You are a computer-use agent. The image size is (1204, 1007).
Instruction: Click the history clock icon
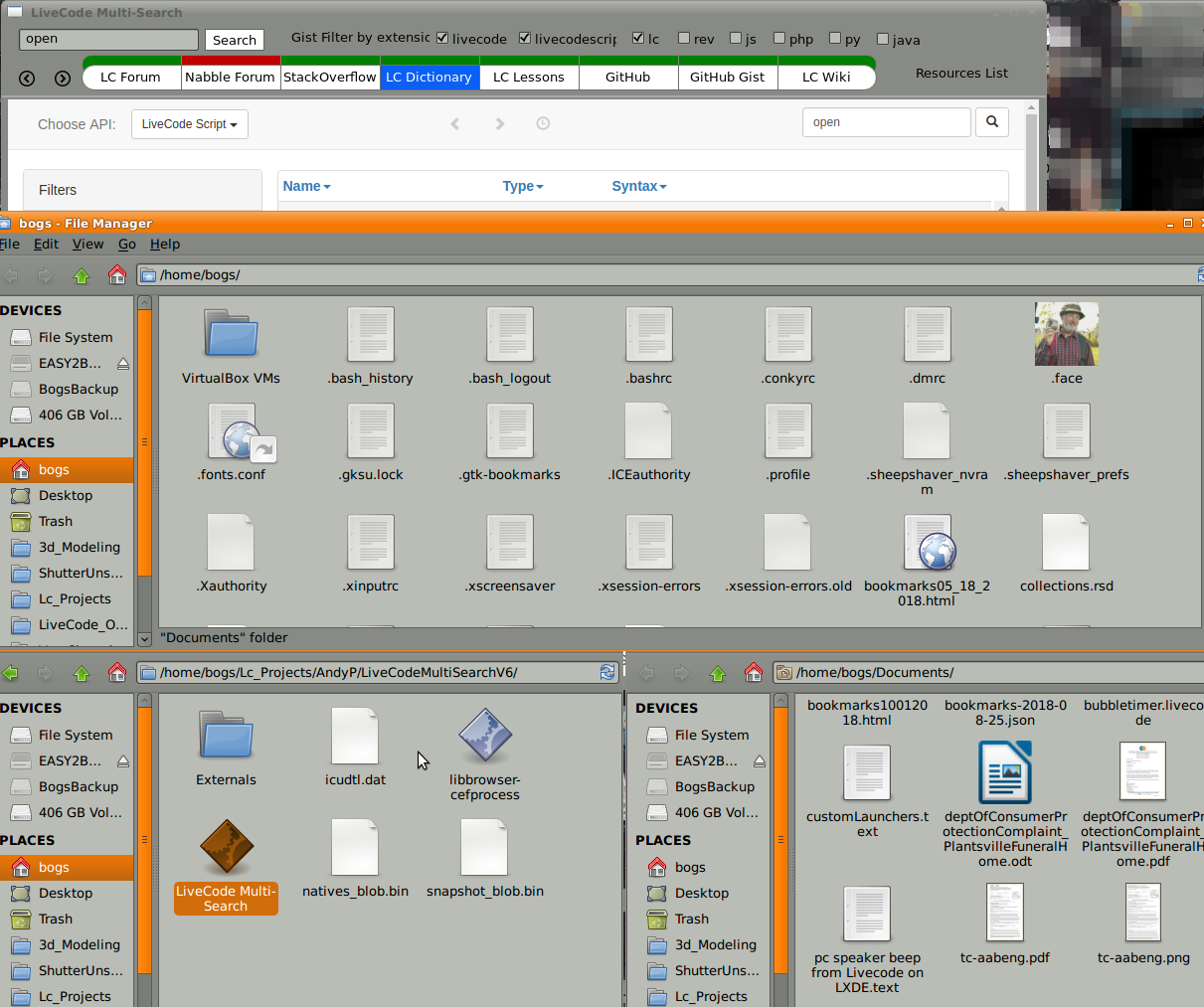click(x=543, y=124)
